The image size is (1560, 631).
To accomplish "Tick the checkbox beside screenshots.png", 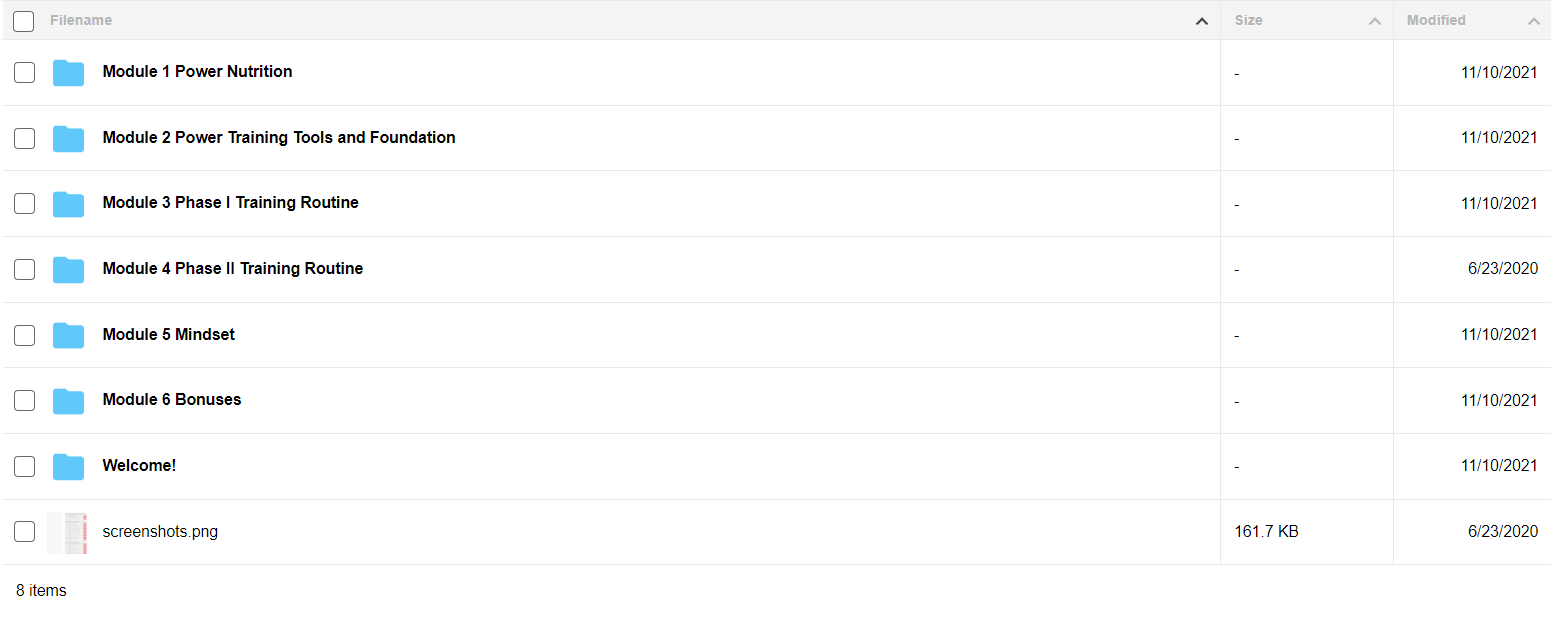I will (24, 532).
